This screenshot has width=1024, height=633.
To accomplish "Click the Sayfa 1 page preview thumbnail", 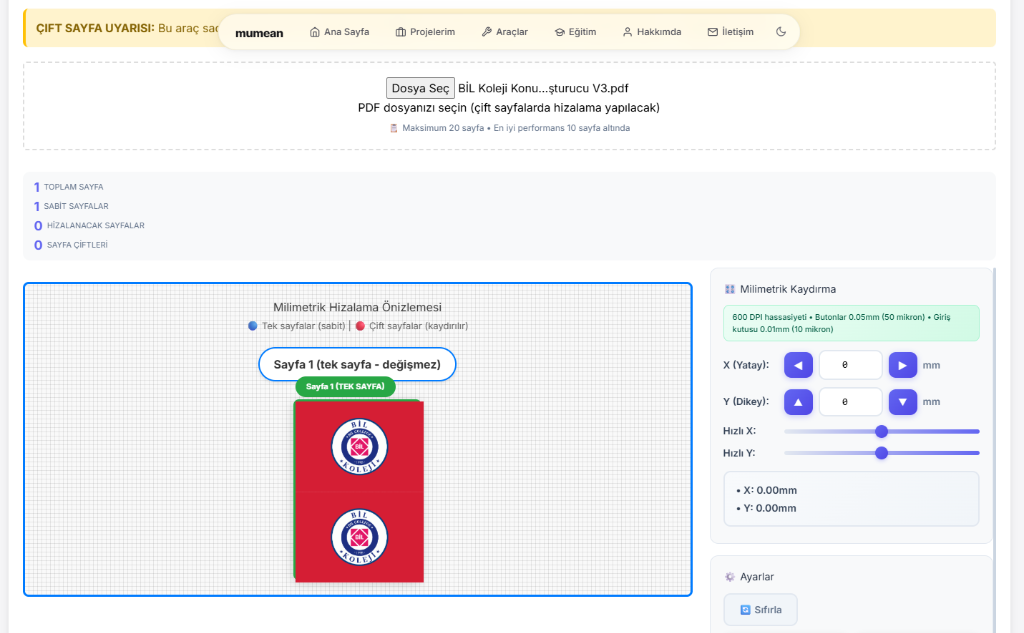I will 359,491.
